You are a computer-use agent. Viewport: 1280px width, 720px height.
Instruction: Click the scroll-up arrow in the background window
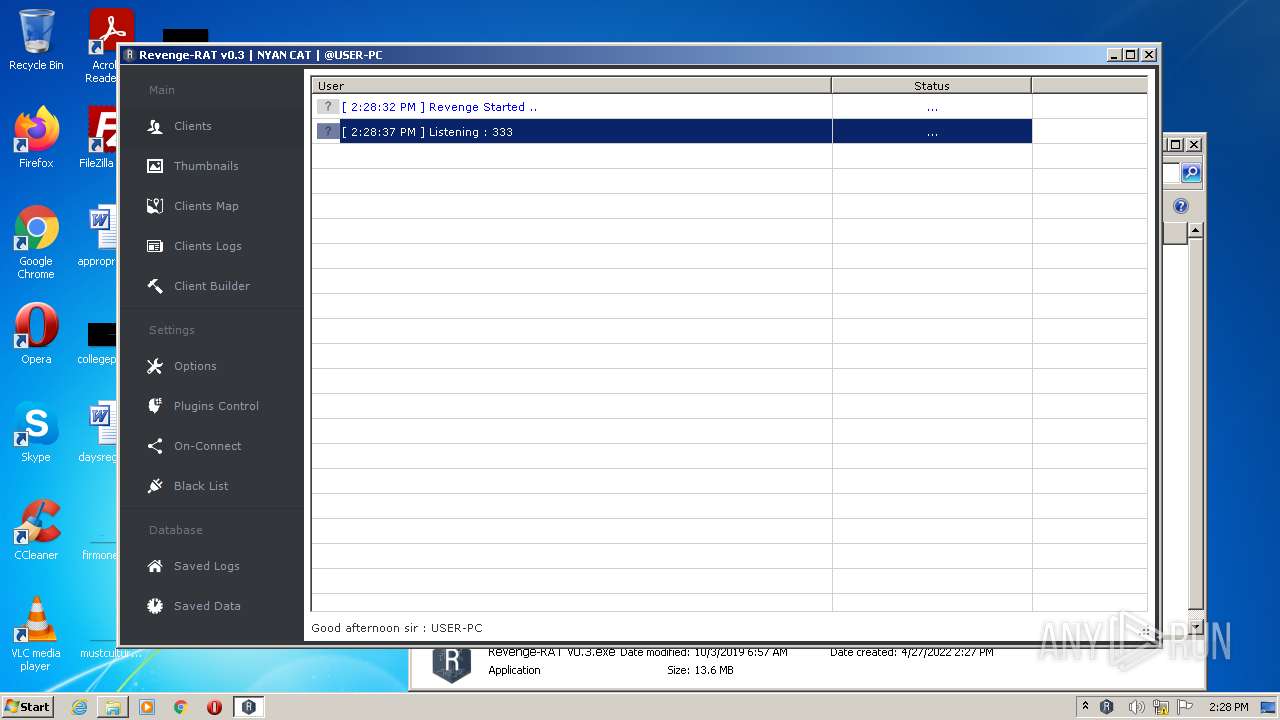(x=1195, y=231)
